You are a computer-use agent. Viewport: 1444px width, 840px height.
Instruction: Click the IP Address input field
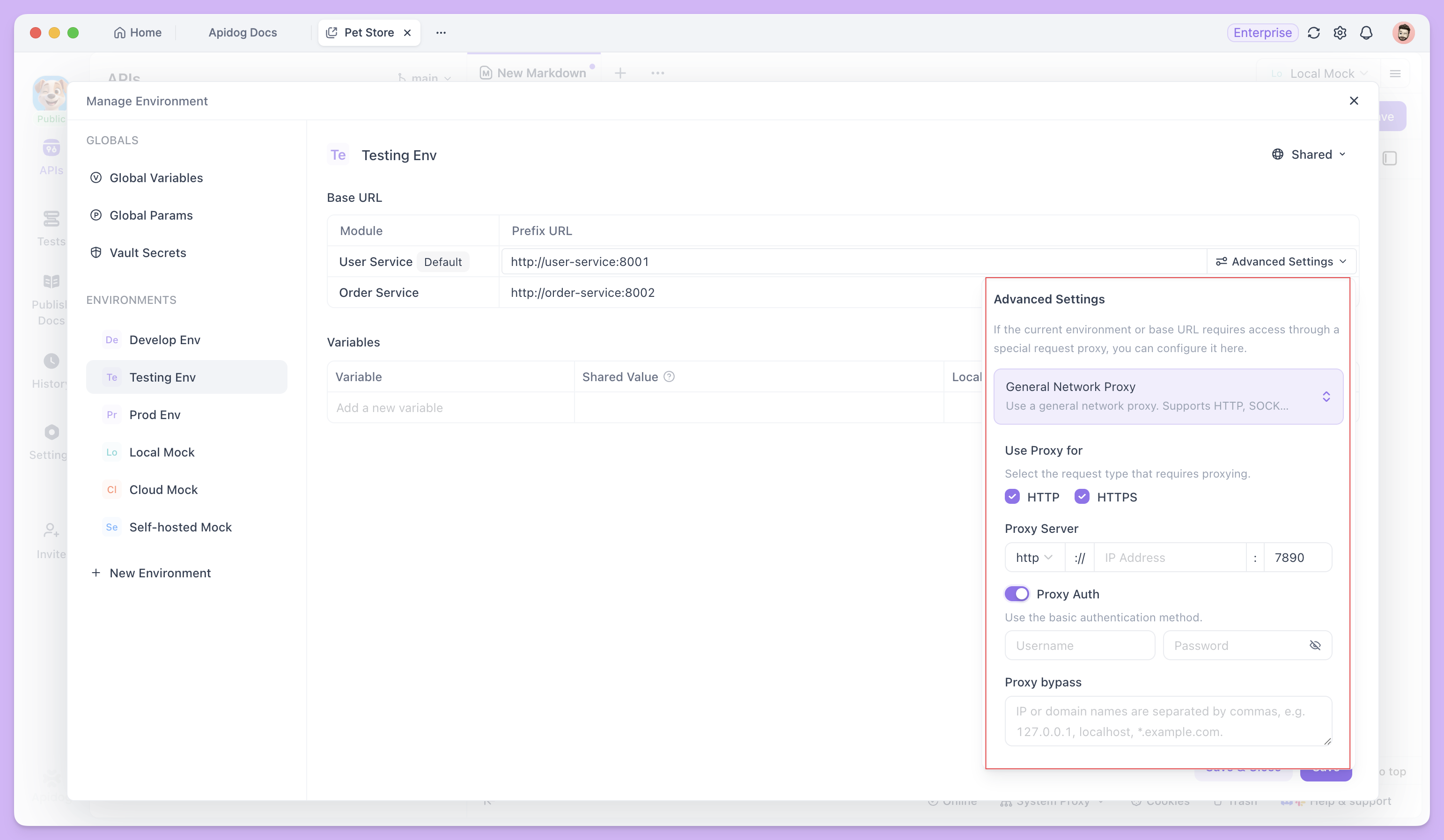coord(1169,557)
